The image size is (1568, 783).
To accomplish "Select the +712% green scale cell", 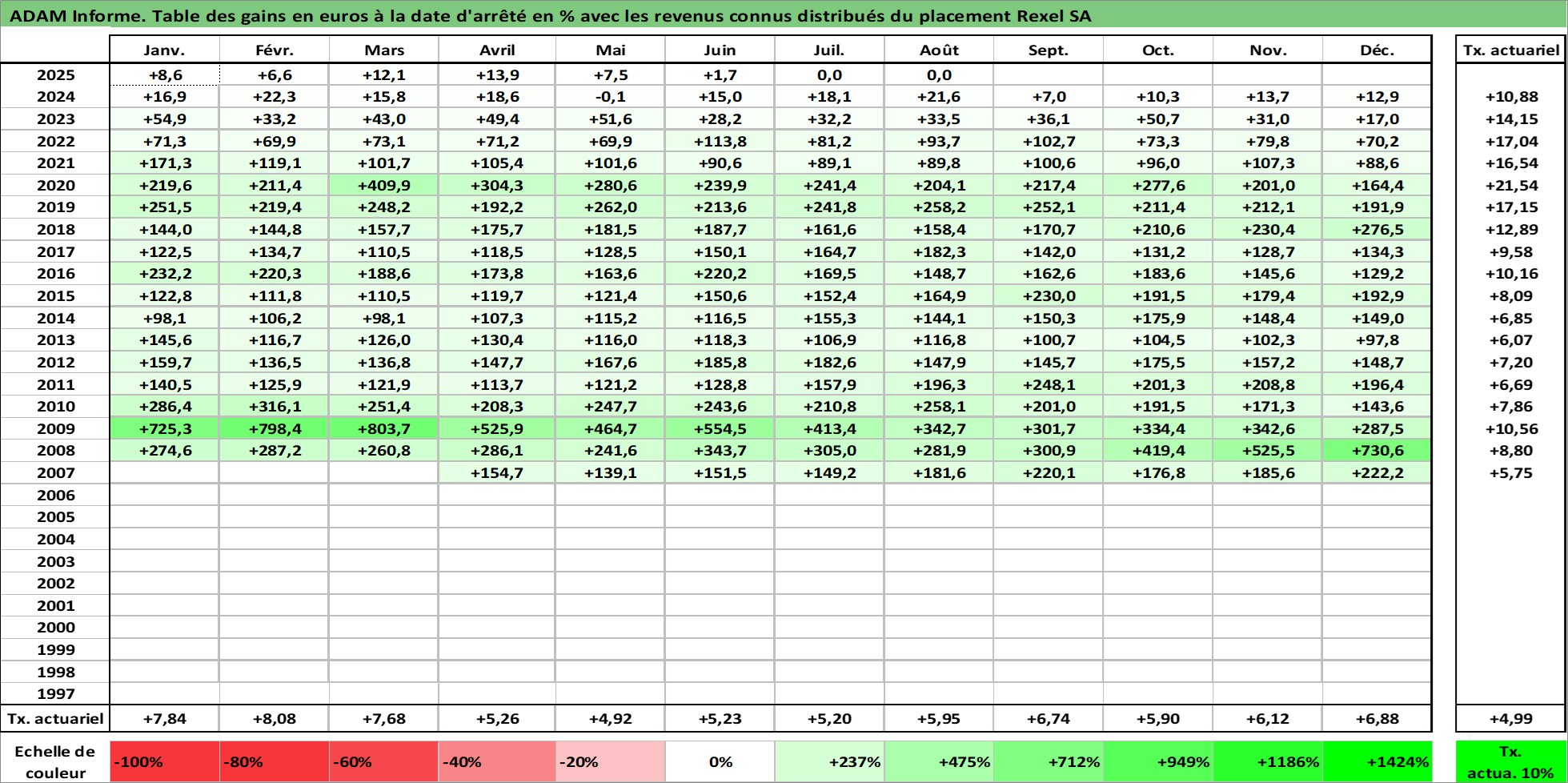I will tap(1049, 761).
